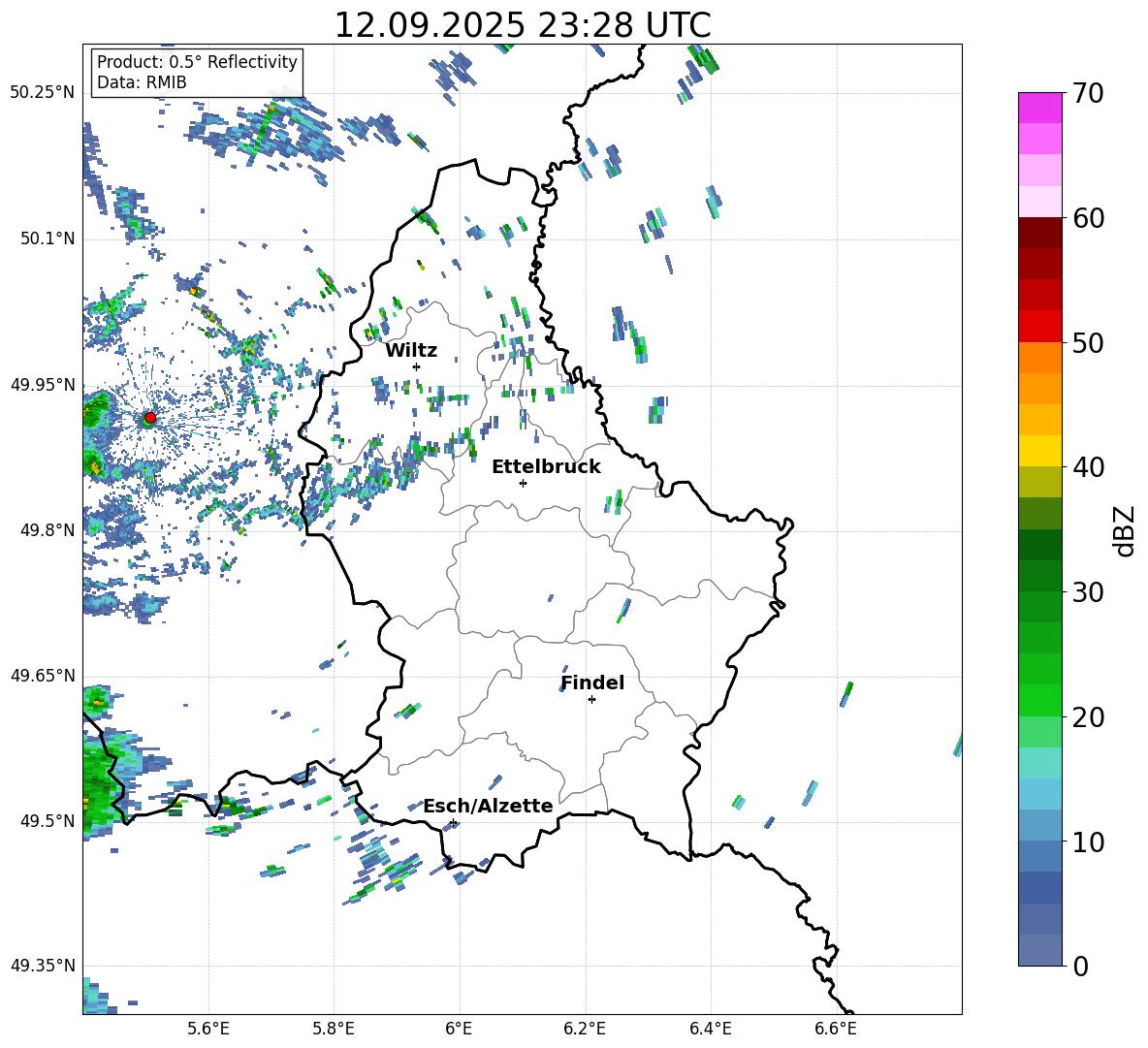Click the Findel location cross marker

tap(591, 700)
